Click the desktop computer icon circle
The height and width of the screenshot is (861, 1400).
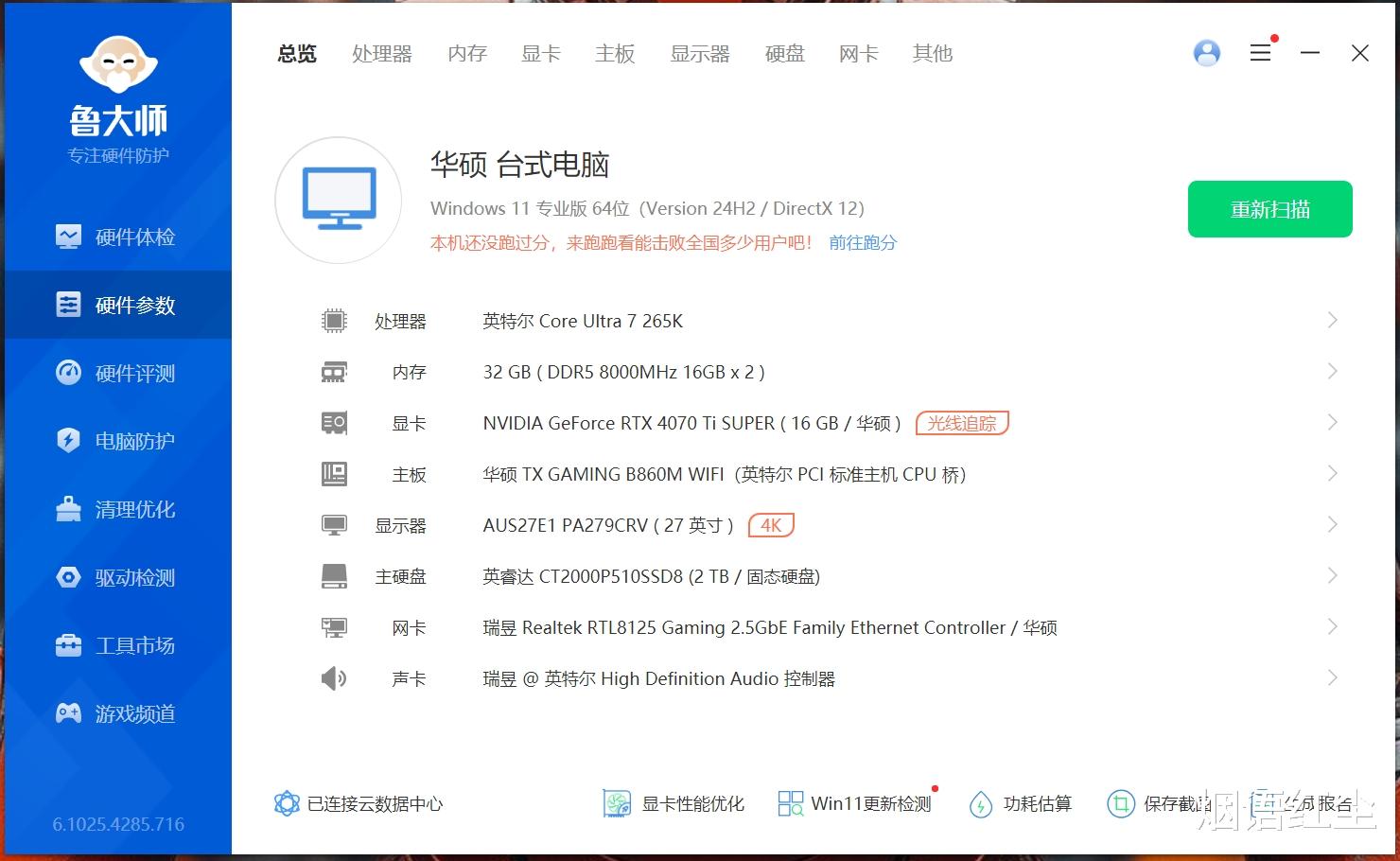pyautogui.click(x=339, y=201)
